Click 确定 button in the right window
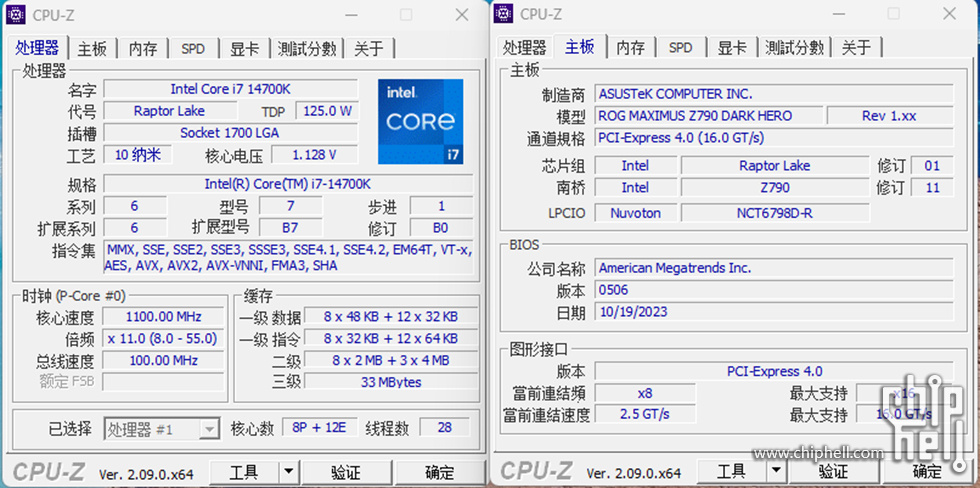This screenshot has width=980, height=488. (x=928, y=472)
